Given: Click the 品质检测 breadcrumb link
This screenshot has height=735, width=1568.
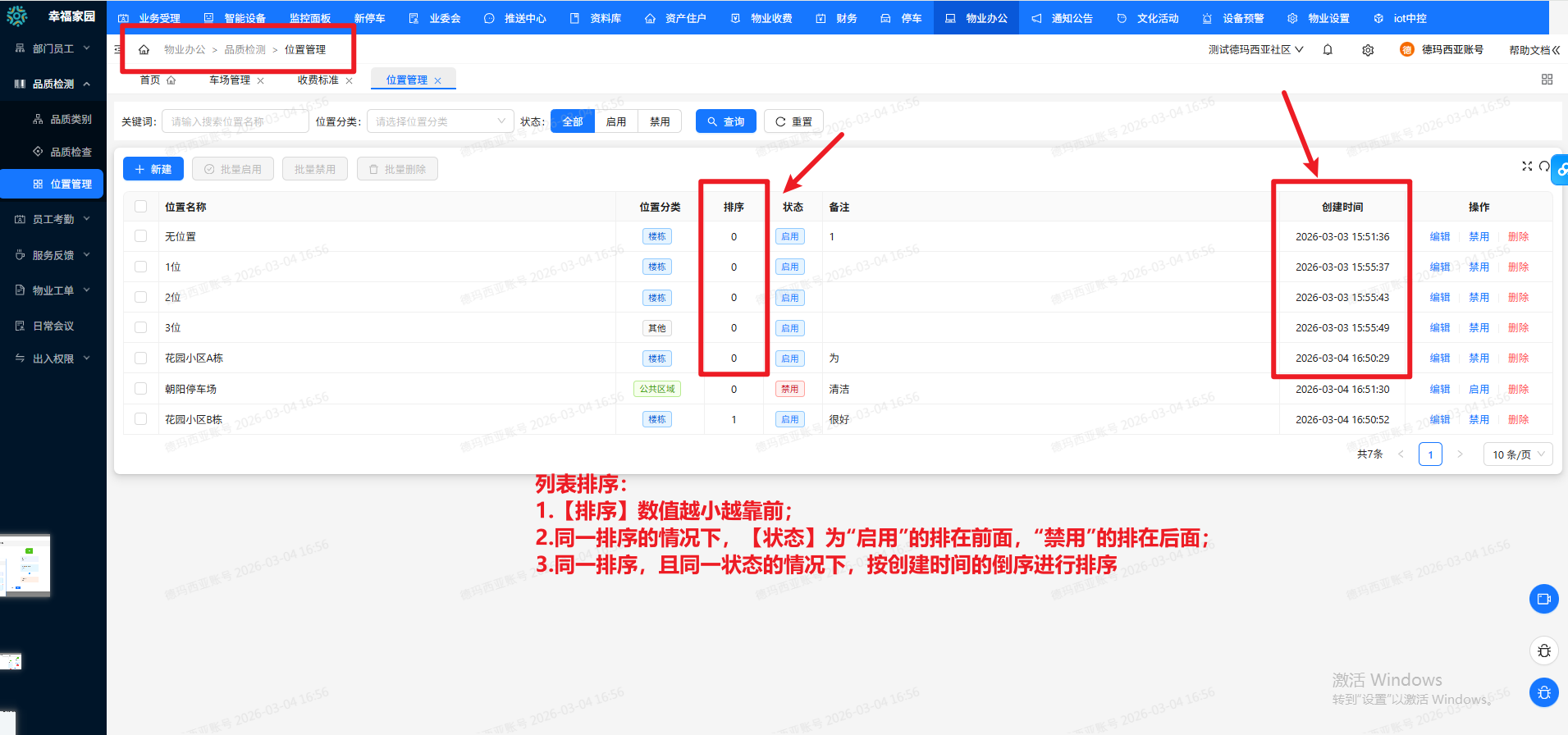Looking at the screenshot, I should (245, 50).
